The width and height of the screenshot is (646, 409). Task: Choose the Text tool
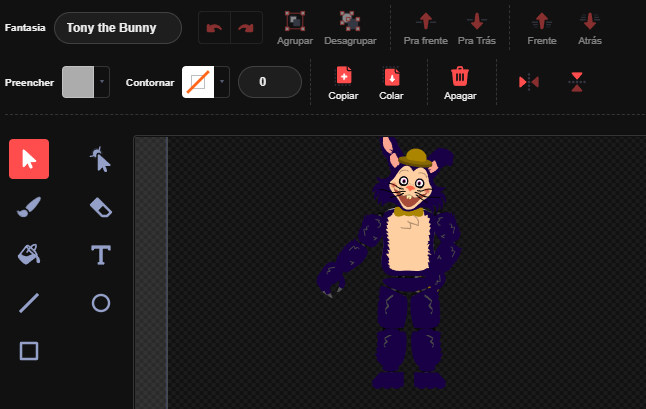[x=101, y=255]
